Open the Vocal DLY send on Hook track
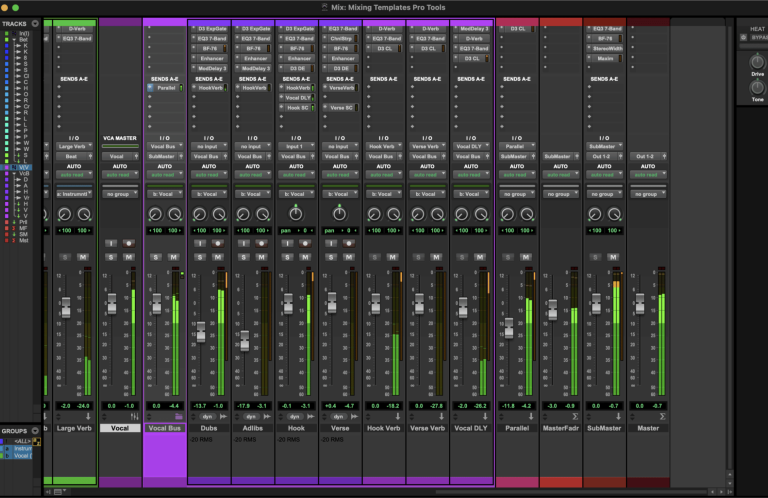Viewport: 768px width, 498px height. pos(298,98)
